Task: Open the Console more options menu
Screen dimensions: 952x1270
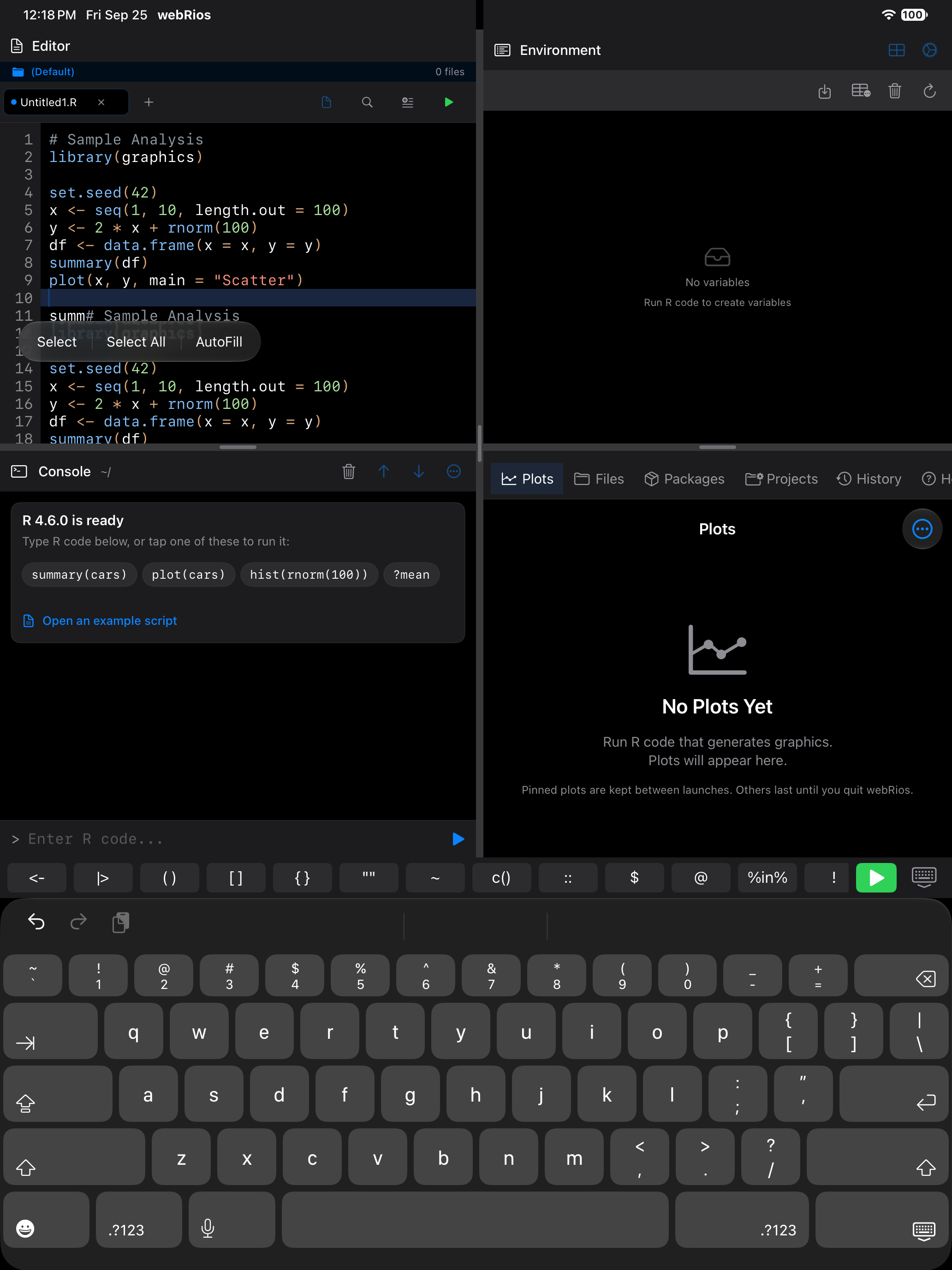Action: (x=454, y=471)
